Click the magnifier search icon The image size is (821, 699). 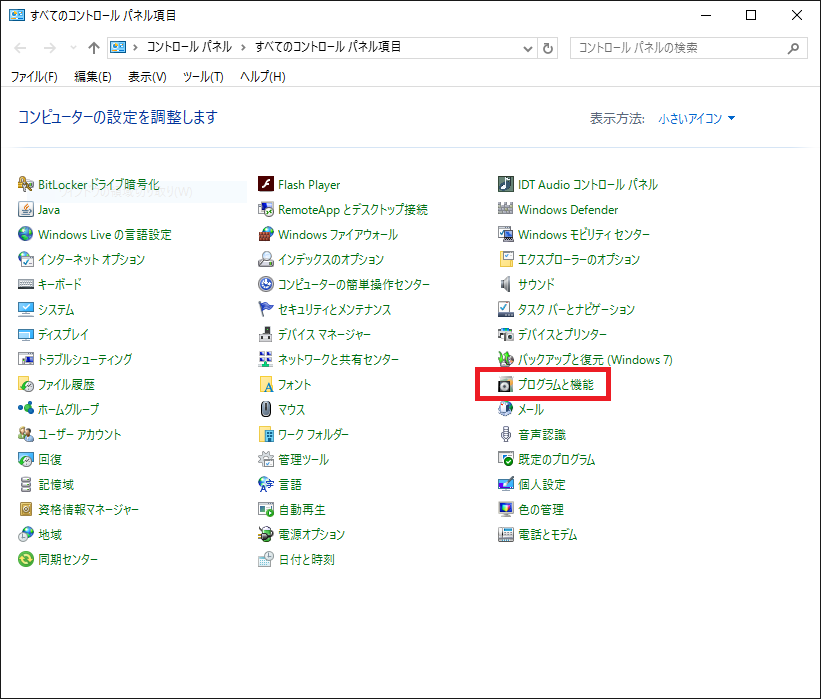(x=793, y=48)
